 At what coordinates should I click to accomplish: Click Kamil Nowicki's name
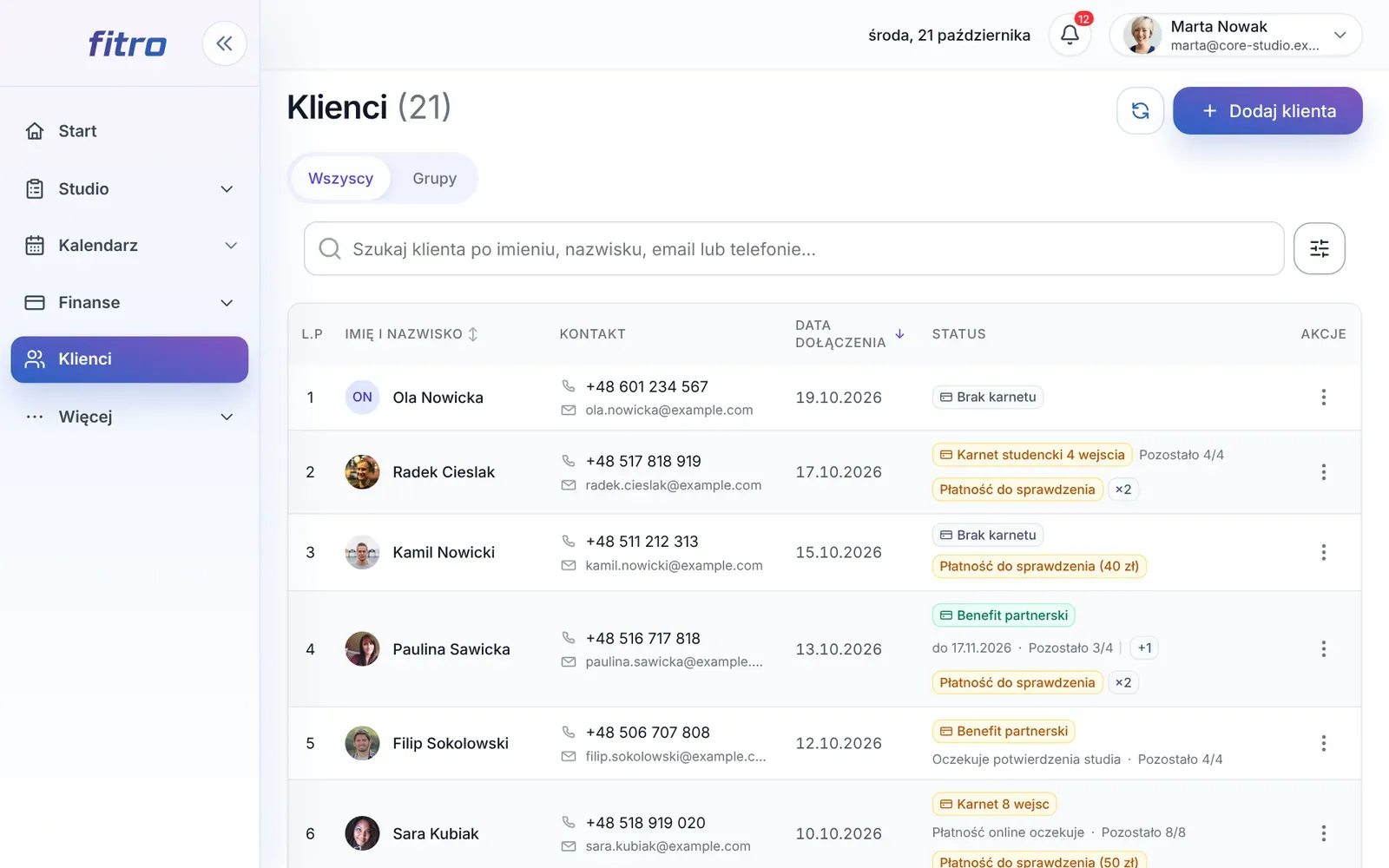(x=444, y=553)
